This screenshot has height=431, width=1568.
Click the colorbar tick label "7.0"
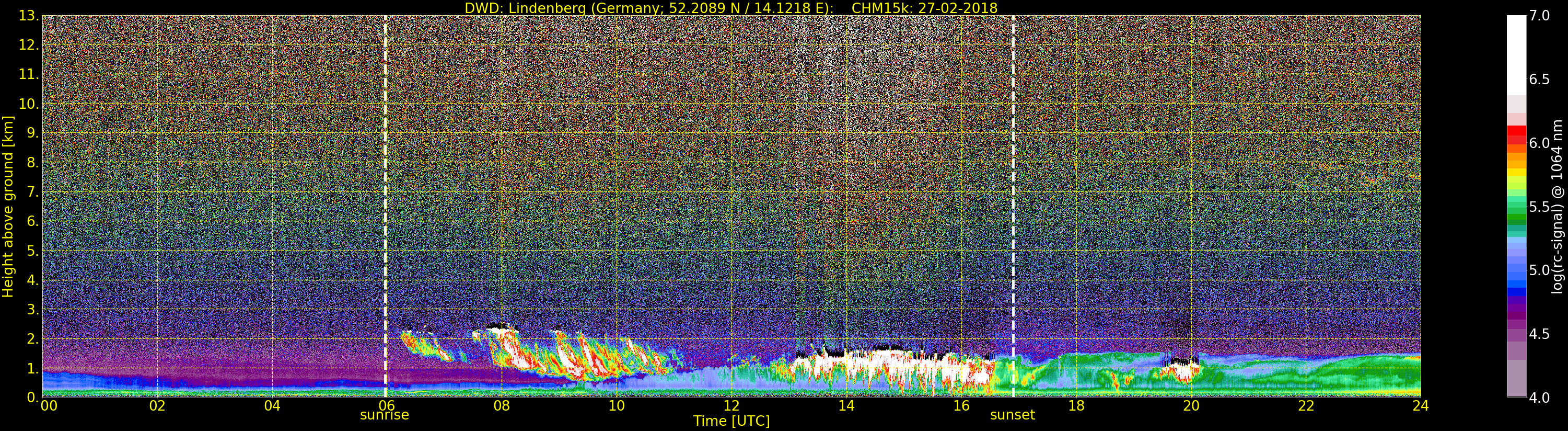click(x=1539, y=15)
